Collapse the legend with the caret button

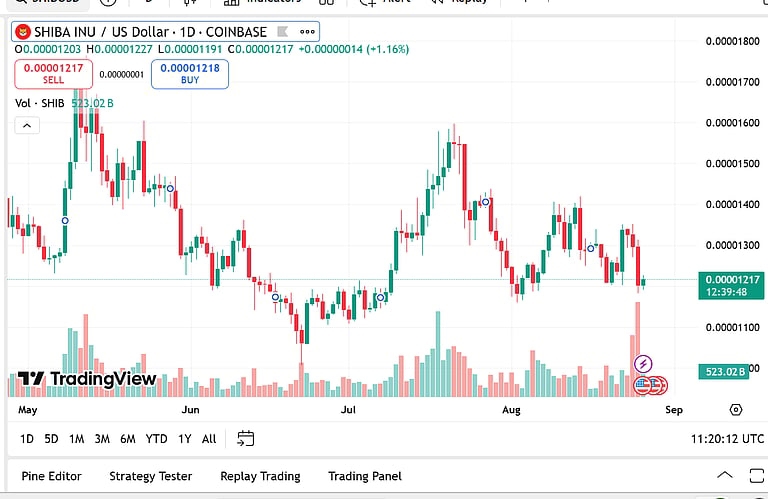(27, 126)
